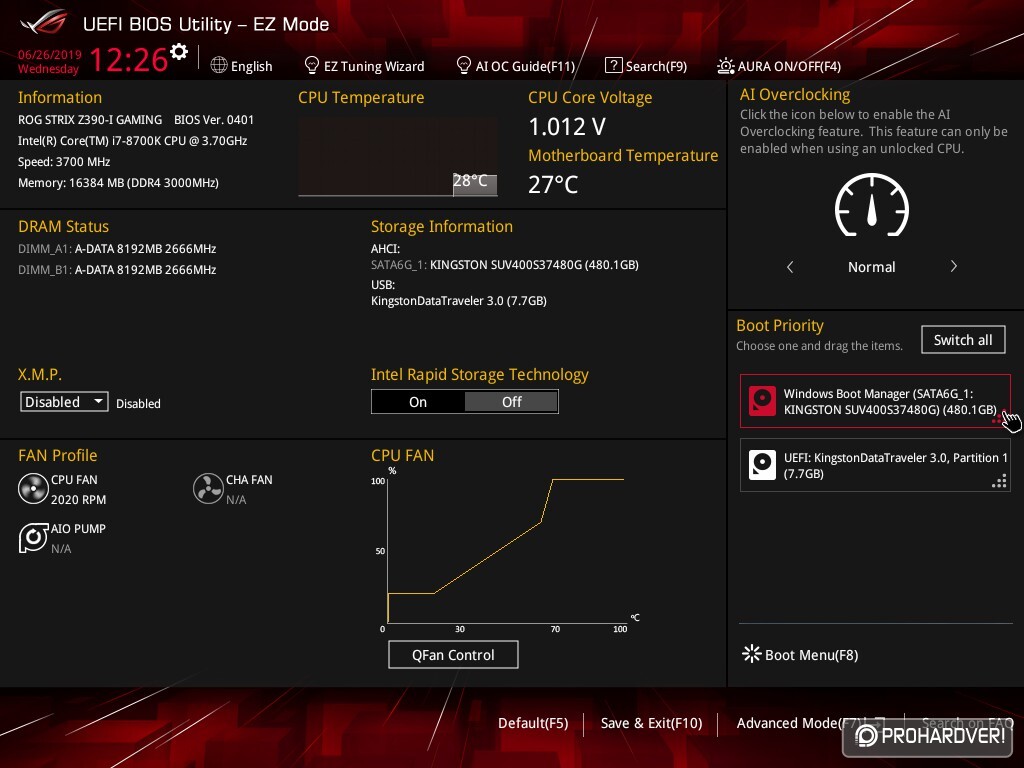Viewport: 1024px width, 768px height.
Task: Click the AI OC Guide lightbulb icon
Action: [x=464, y=65]
